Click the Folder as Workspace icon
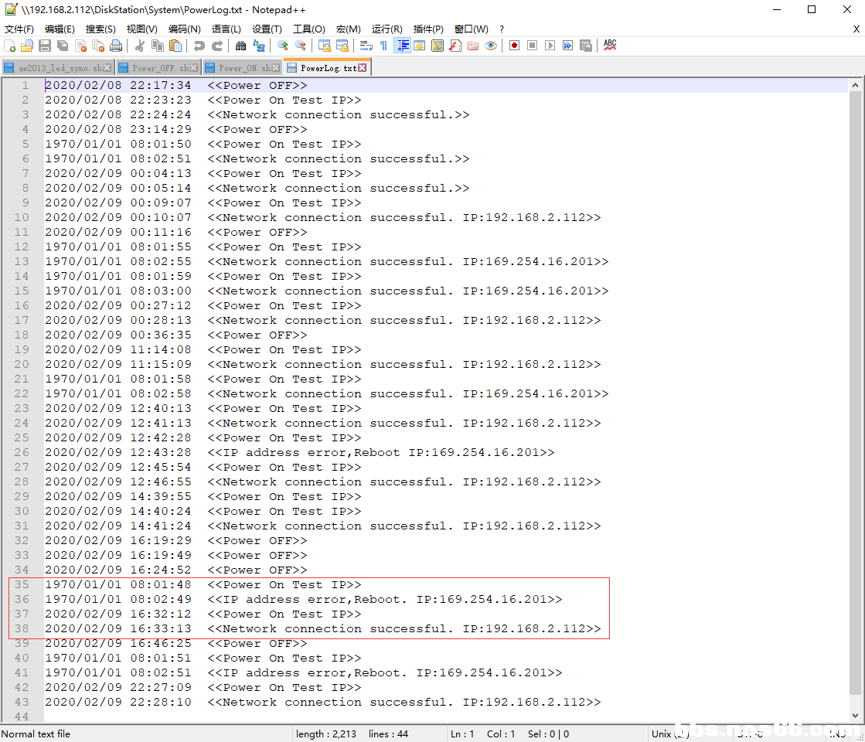Image resolution: width=865 pixels, height=742 pixels. pyautogui.click(x=473, y=46)
